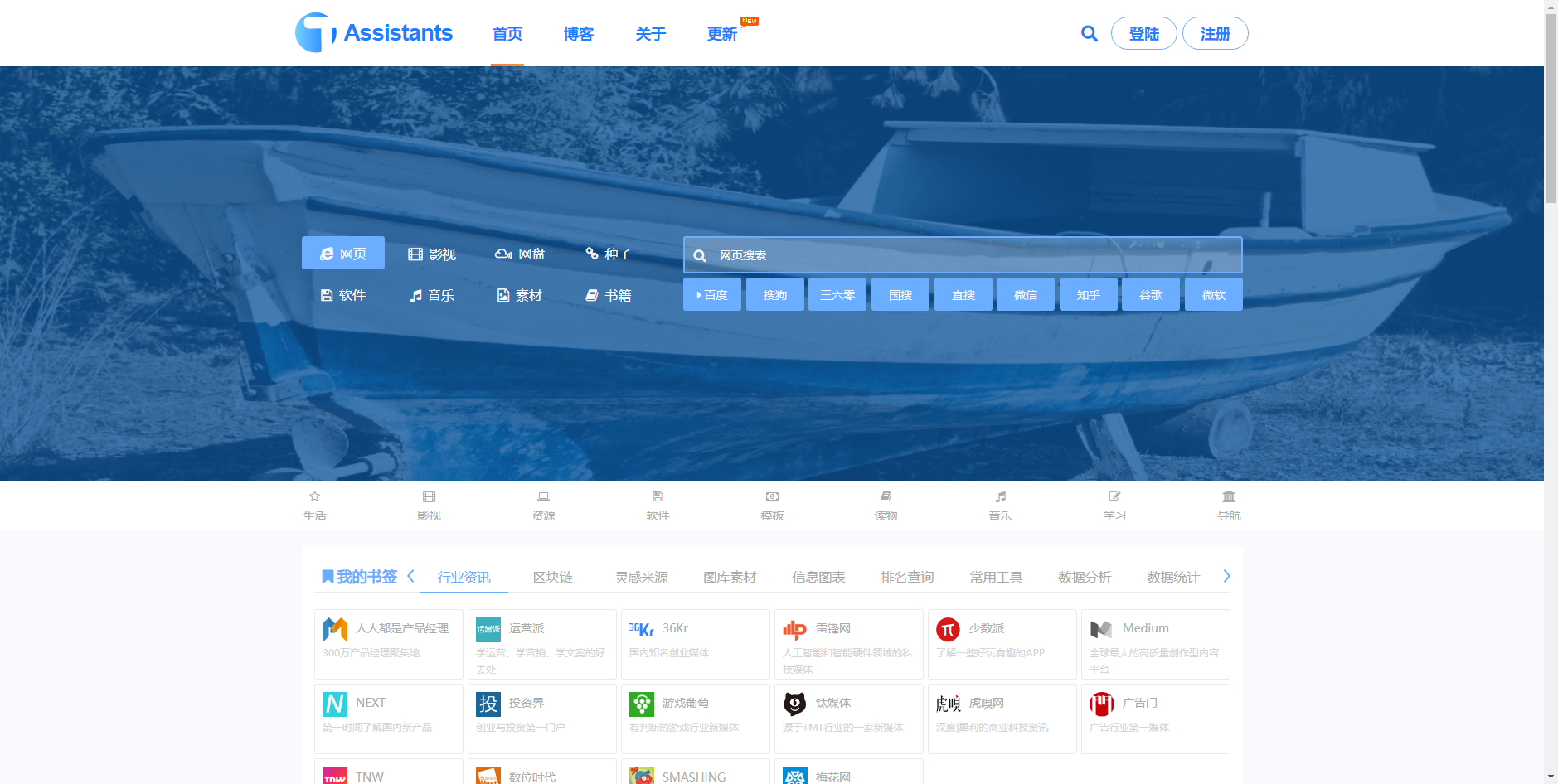
Task: Select 百度 as the search engine
Action: (712, 294)
